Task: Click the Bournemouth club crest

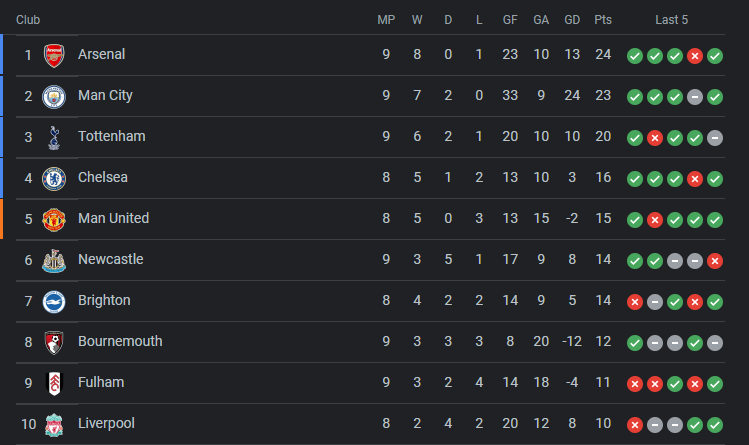Action: [54, 343]
